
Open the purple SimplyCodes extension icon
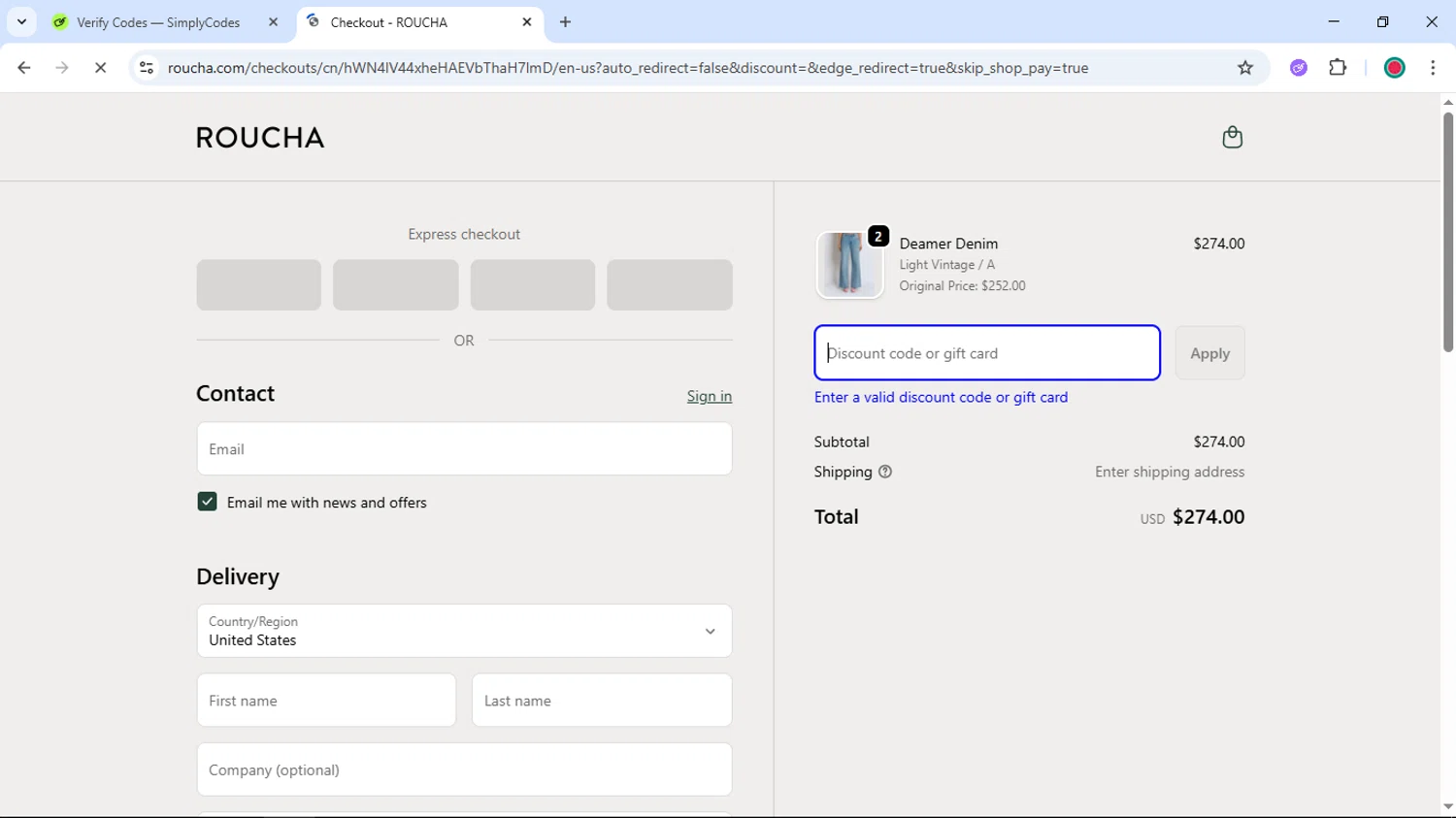[1299, 68]
